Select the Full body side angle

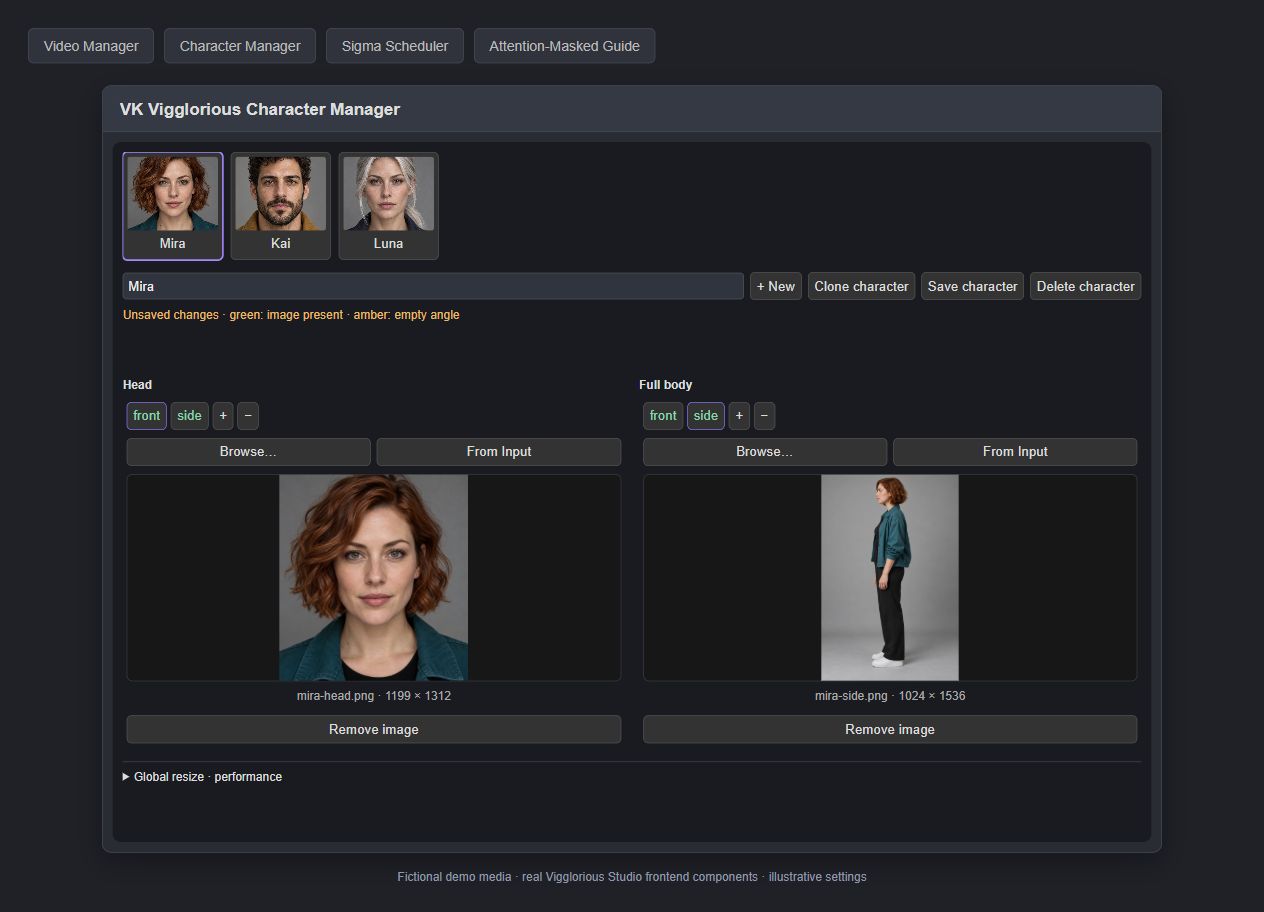point(706,416)
